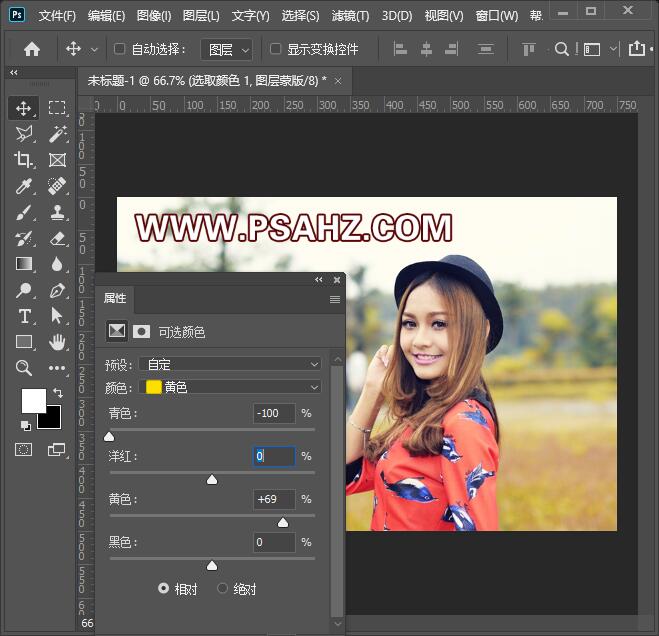This screenshot has width=659, height=636.
Task: Select the Eyedropper tool
Action: [x=24, y=186]
